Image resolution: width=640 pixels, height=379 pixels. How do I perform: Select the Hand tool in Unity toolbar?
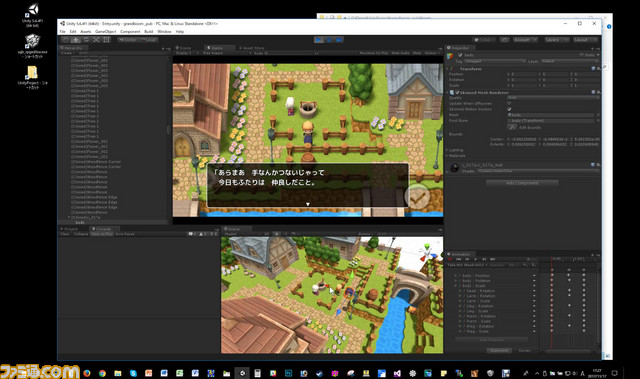(66, 40)
